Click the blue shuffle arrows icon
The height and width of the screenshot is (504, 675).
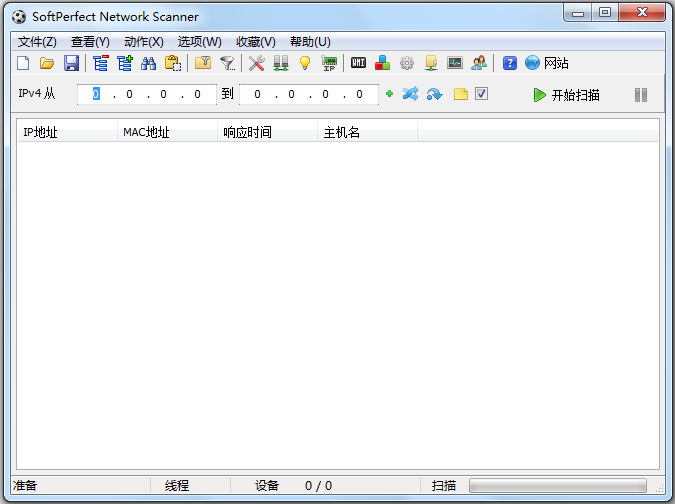pyautogui.click(x=410, y=94)
